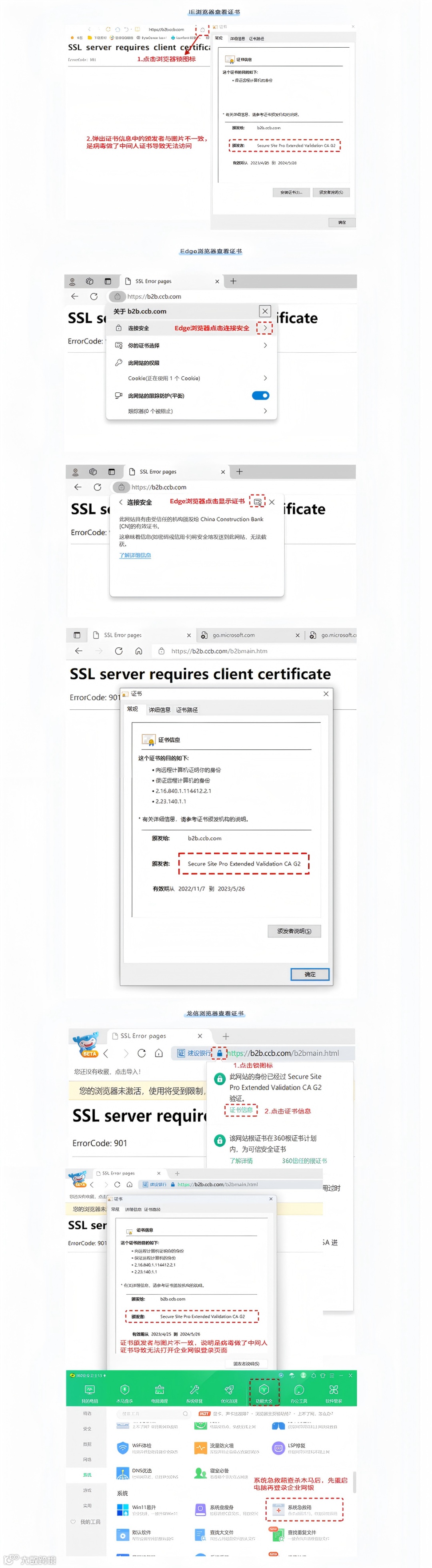Click 360 tool list vertical scrollbar
432x1568 pixels.
(355, 1482)
